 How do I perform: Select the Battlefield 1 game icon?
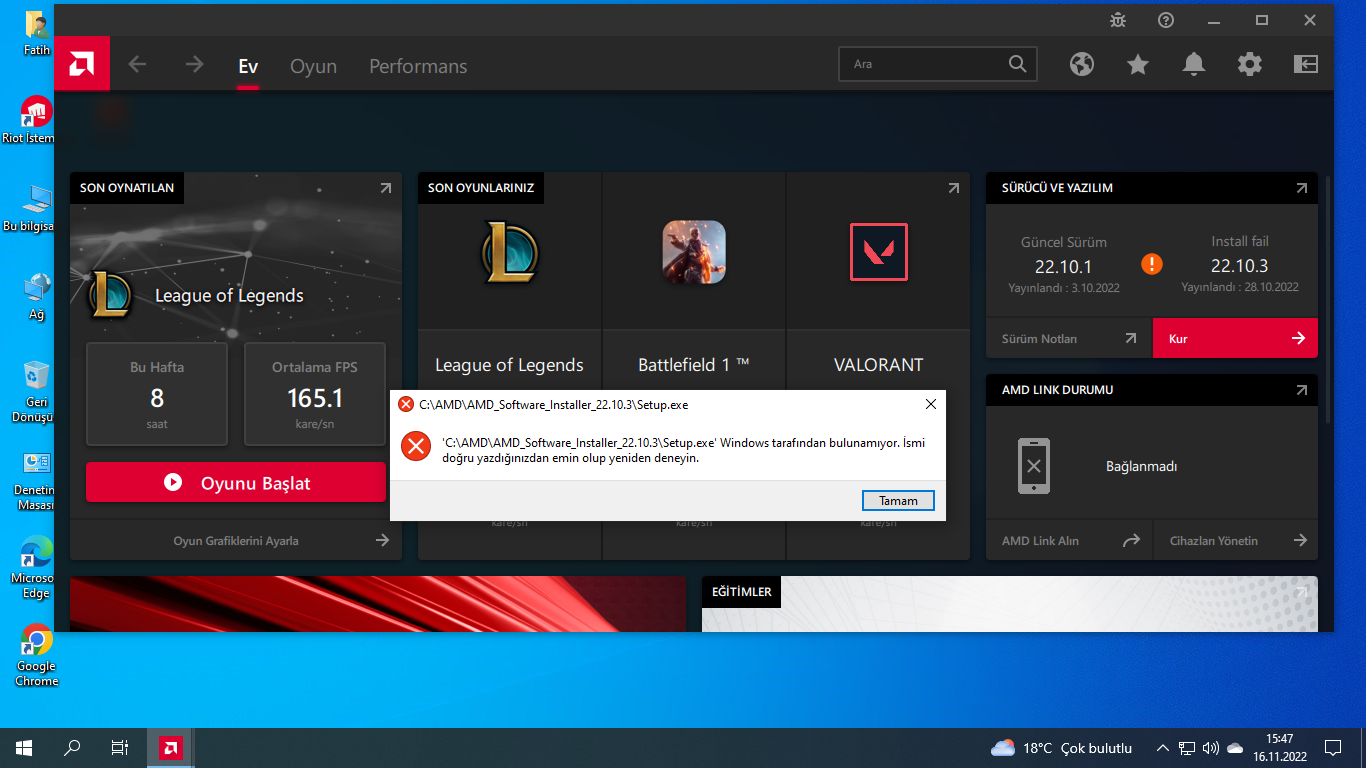(694, 251)
